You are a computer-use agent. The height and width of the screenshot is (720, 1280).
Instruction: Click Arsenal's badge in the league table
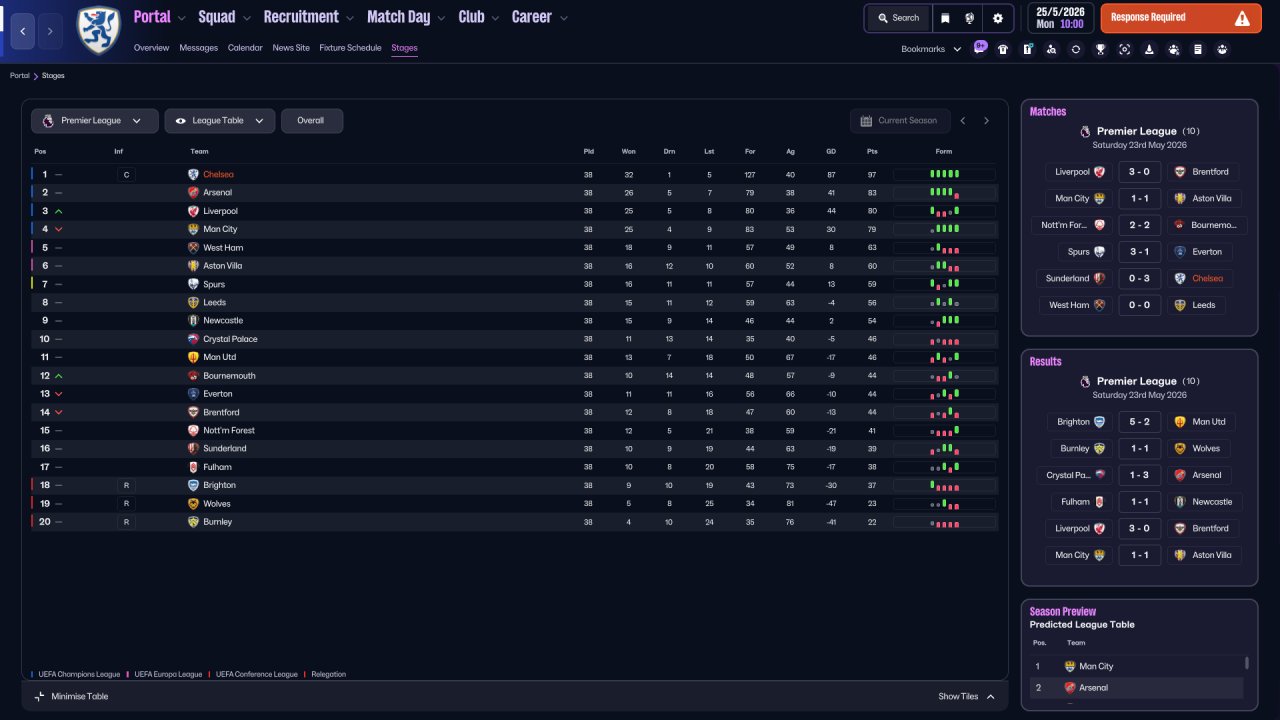194,193
